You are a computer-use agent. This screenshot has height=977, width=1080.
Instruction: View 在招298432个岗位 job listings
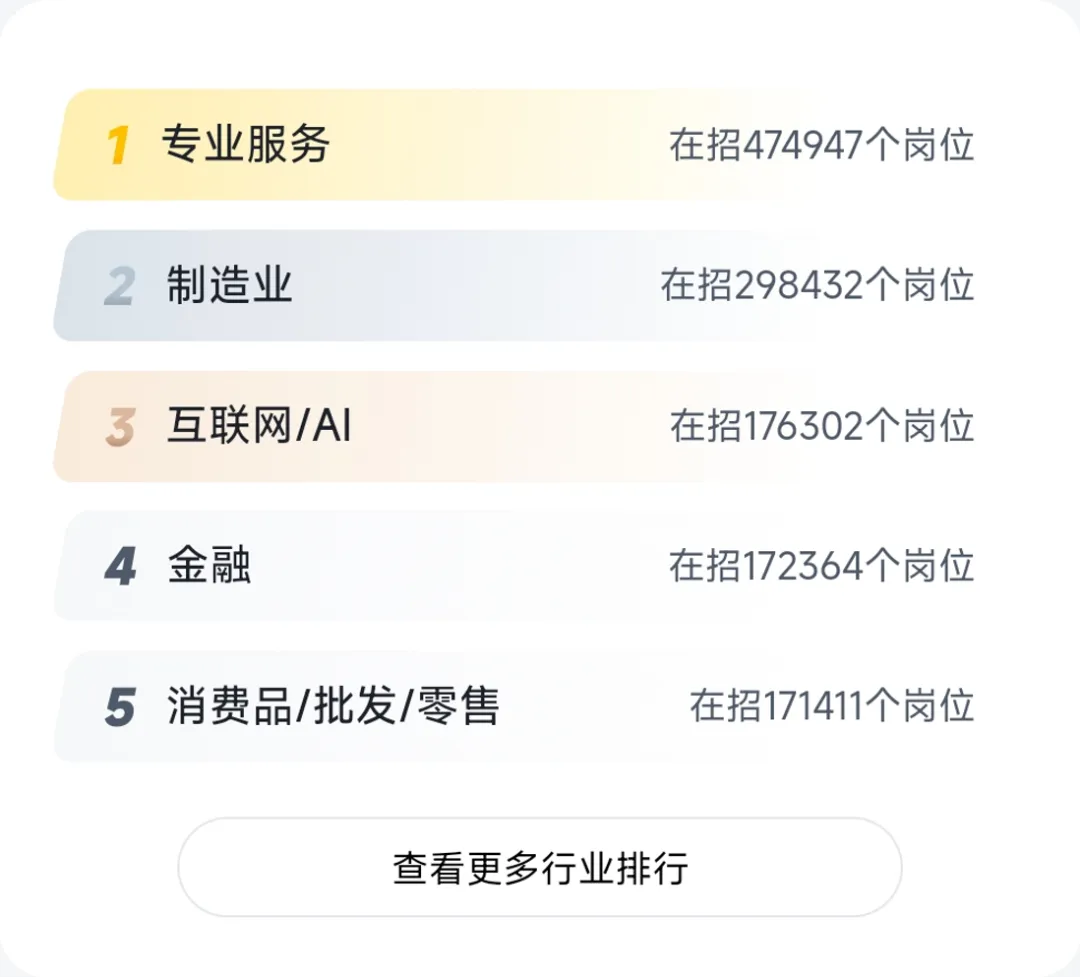click(818, 285)
